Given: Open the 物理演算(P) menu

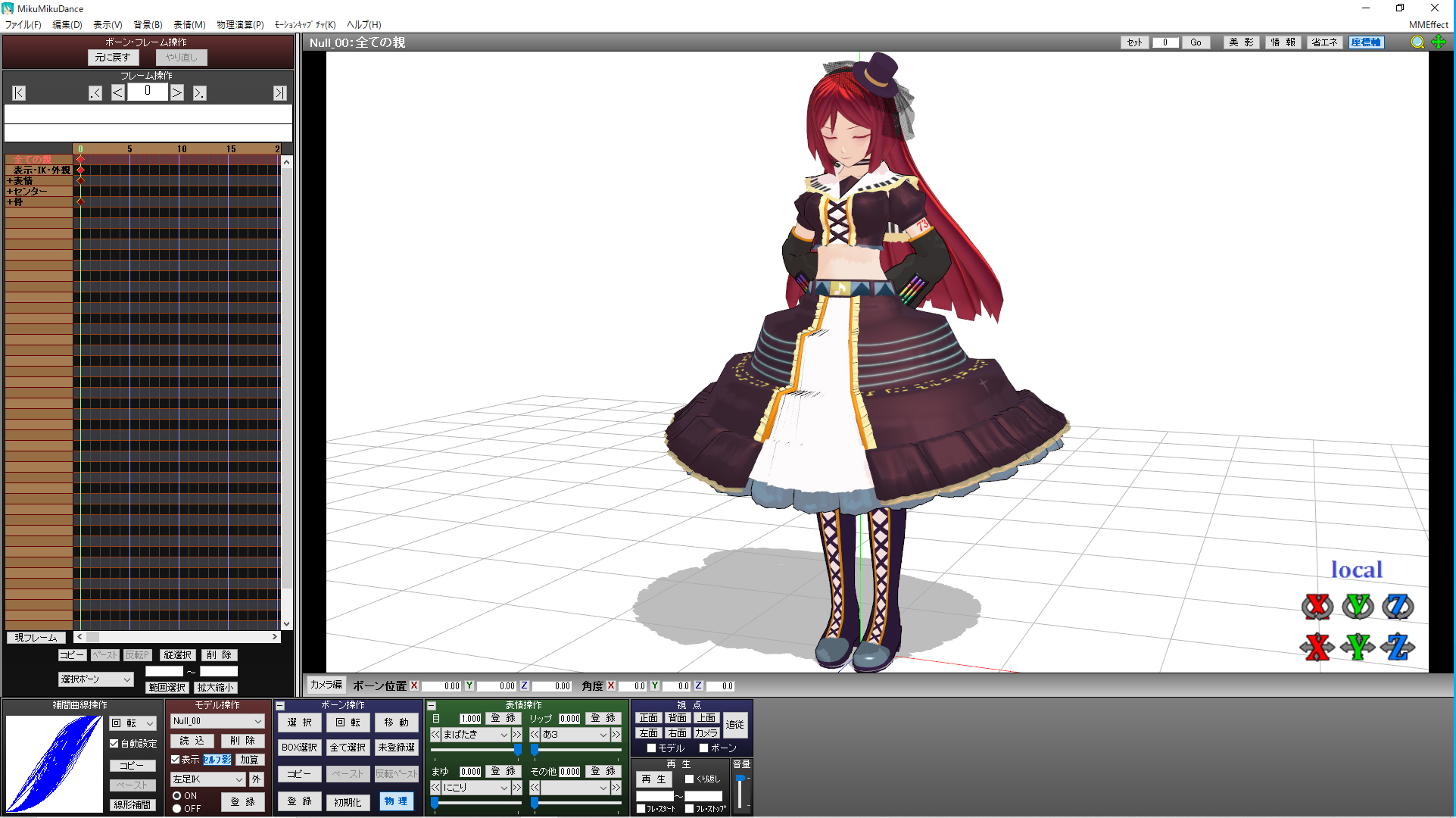Looking at the screenshot, I should click(x=240, y=24).
